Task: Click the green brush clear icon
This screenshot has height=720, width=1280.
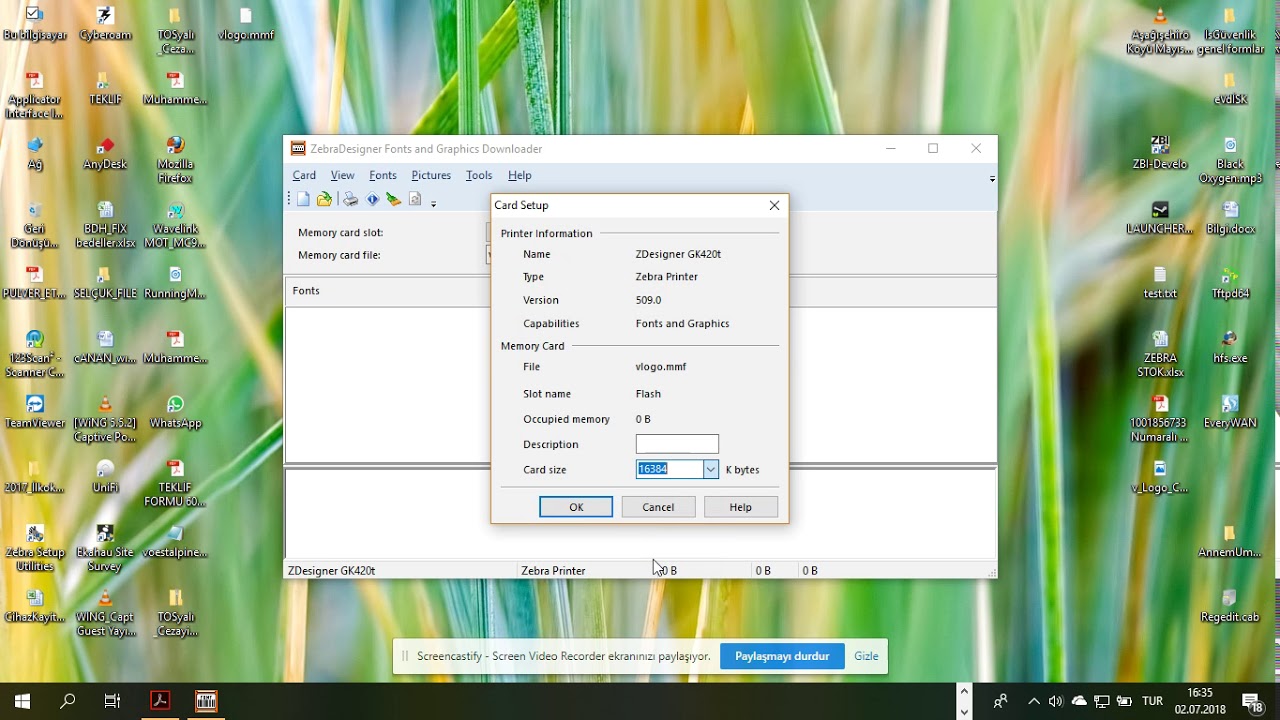Action: (x=393, y=200)
